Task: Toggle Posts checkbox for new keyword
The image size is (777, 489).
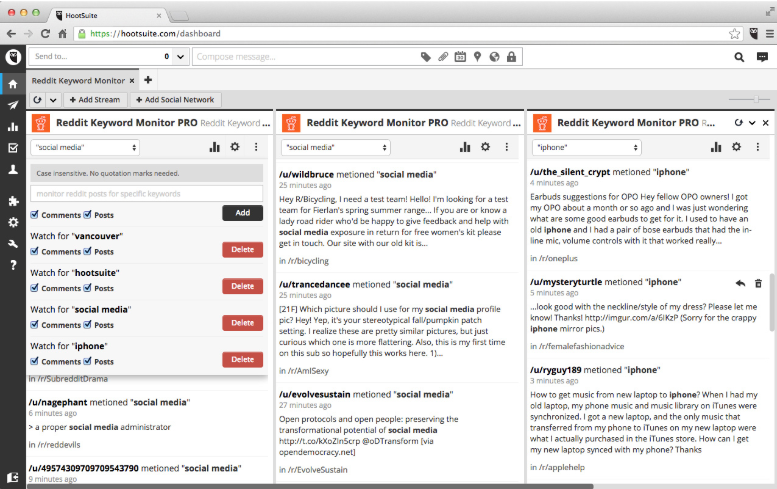Action: click(x=87, y=215)
